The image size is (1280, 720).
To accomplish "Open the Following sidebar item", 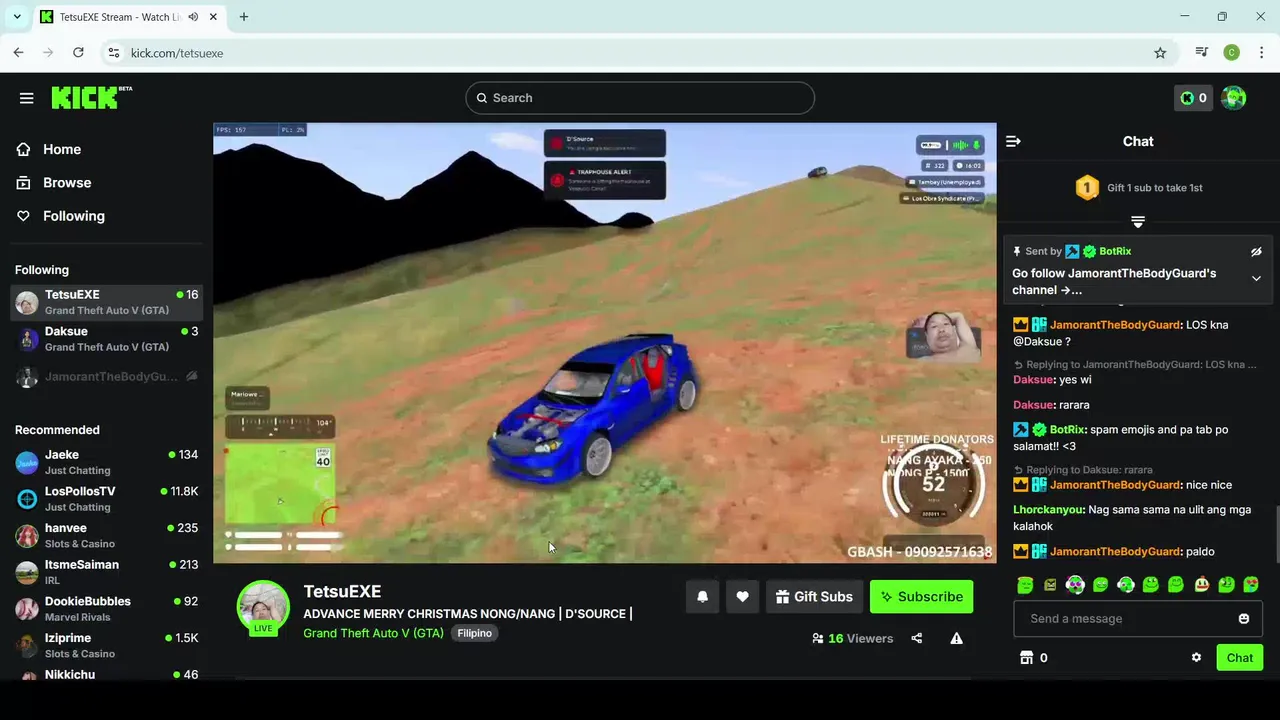I will tap(73, 216).
